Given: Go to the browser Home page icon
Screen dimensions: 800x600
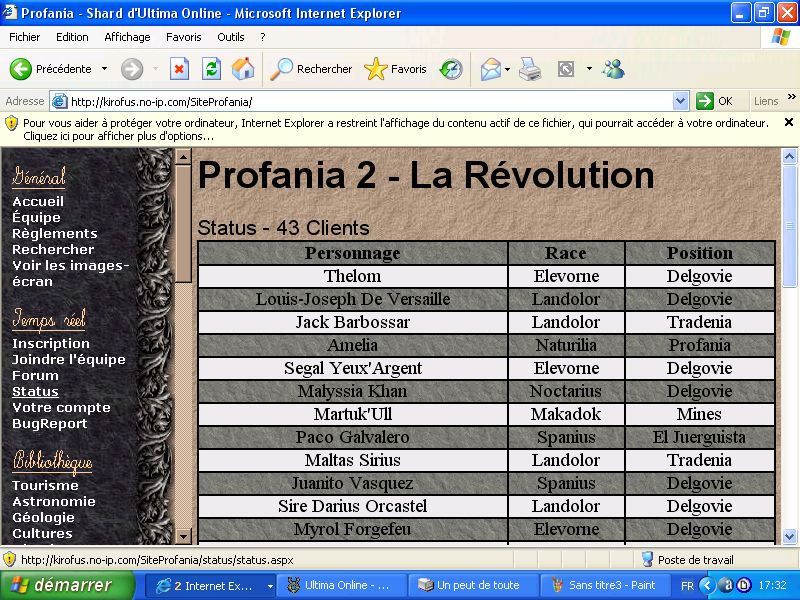Looking at the screenshot, I should 243,69.
